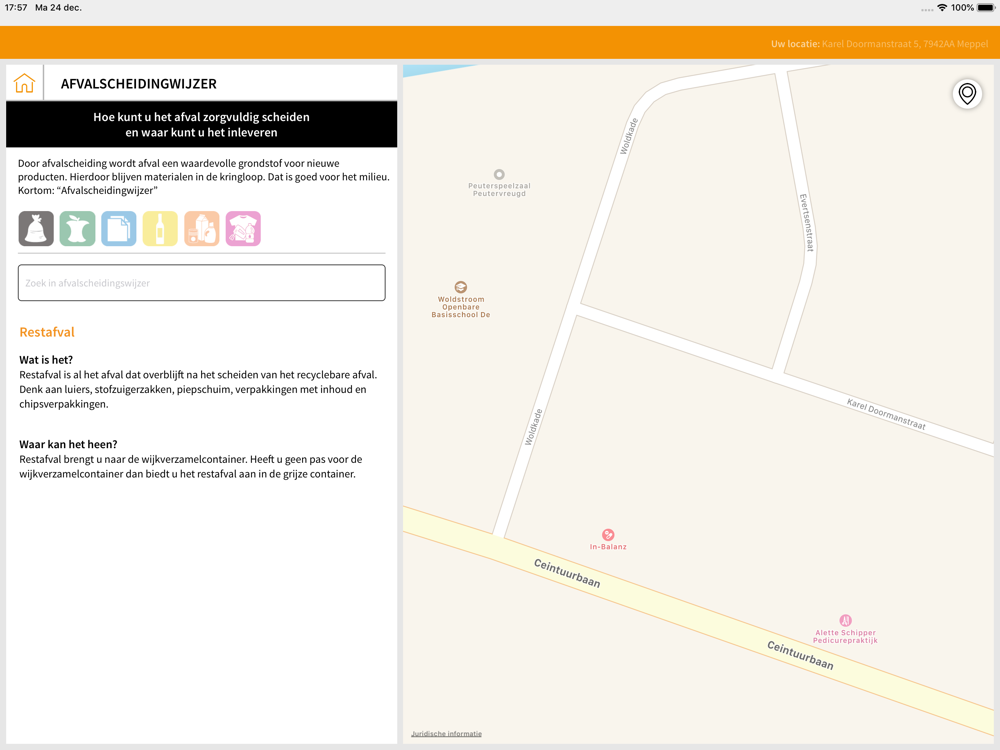Image resolution: width=1000 pixels, height=750 pixels.
Task: Click the black 'Hoe kunt u het afval' banner
Action: click(x=202, y=124)
